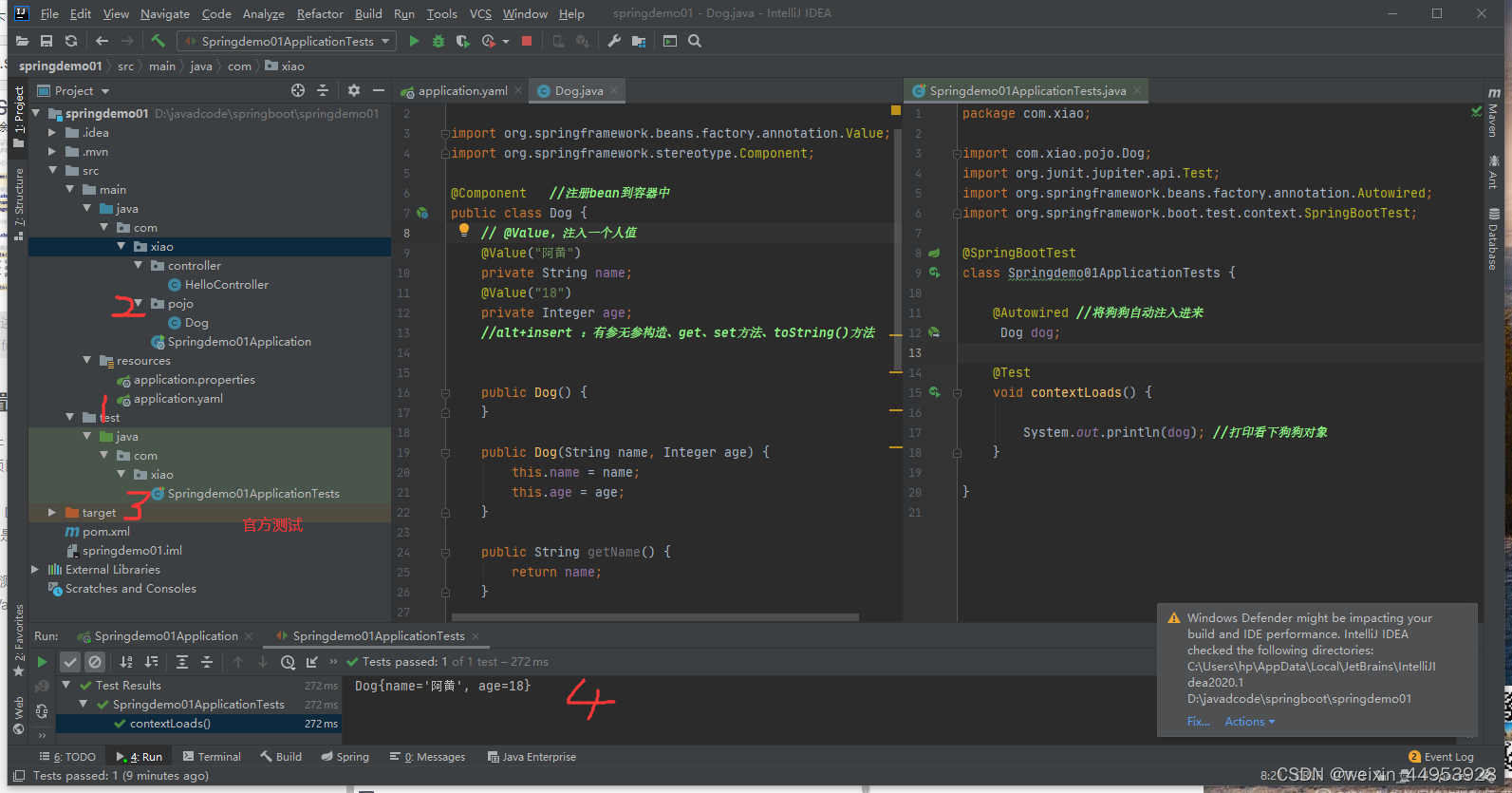The image size is (1512, 793).
Task: Synchronize files with the refresh icon
Action: tap(71, 42)
